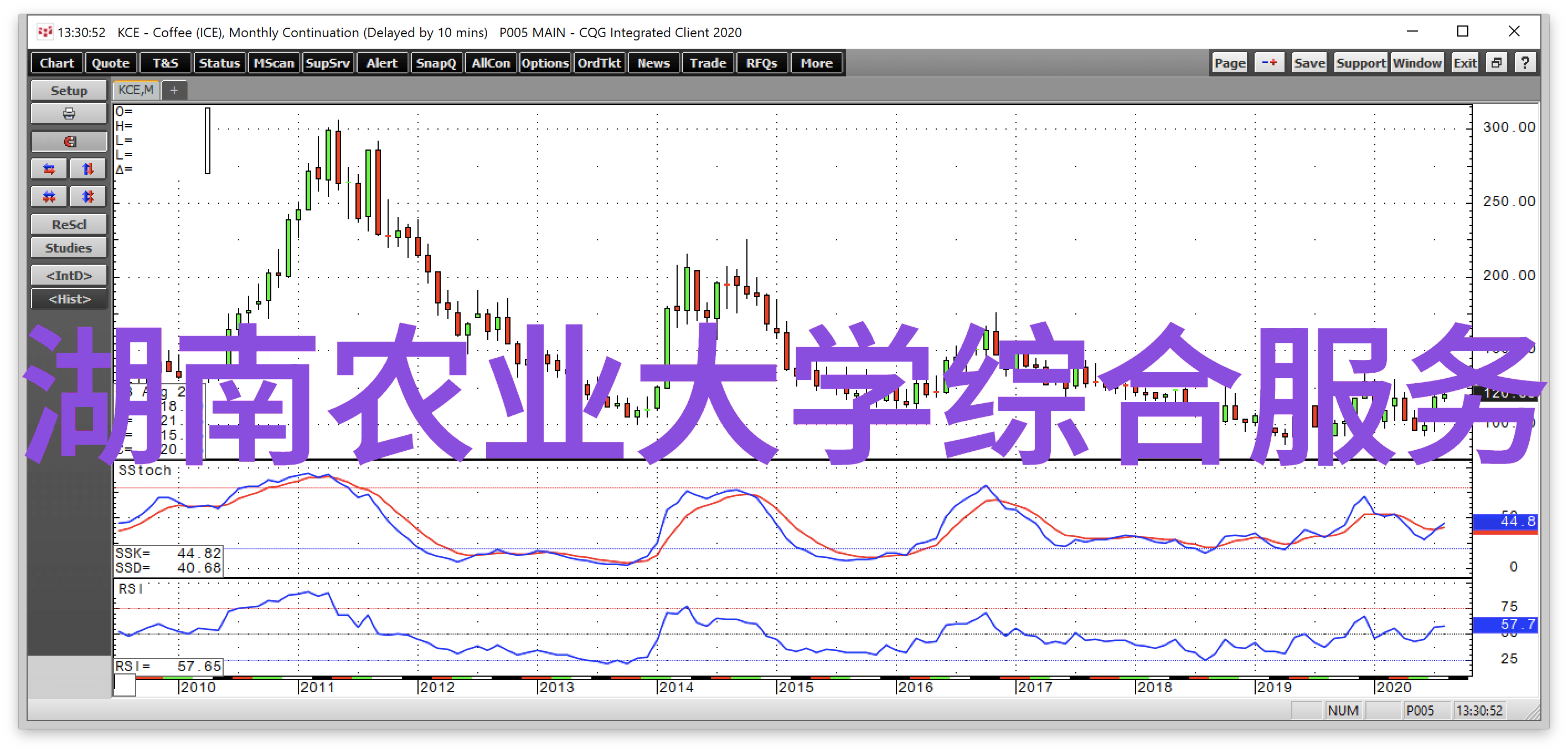Open the Quote menu item
This screenshot has width=1568, height=752.
[x=111, y=63]
